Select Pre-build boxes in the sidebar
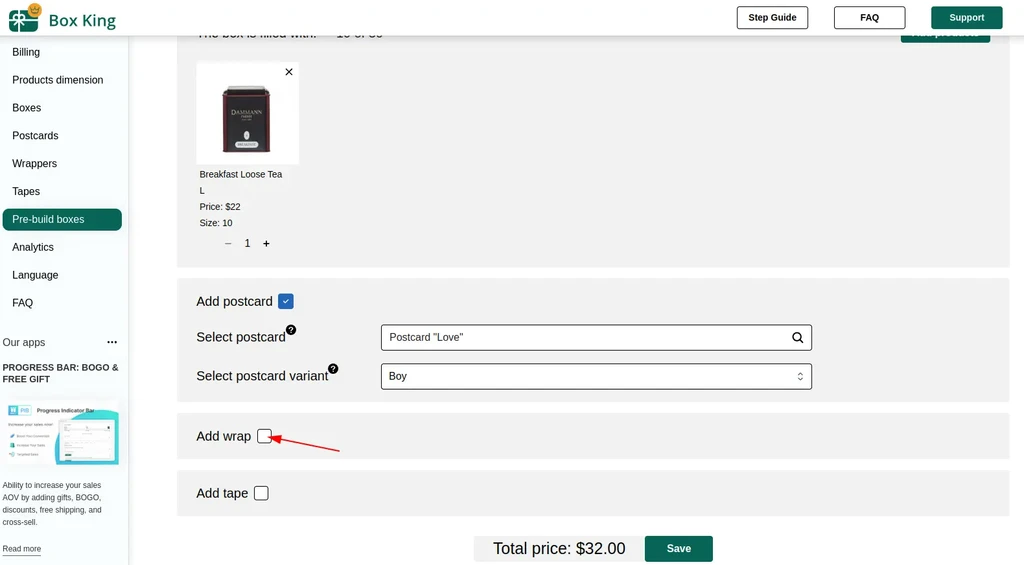This screenshot has width=1024, height=565. 62,219
